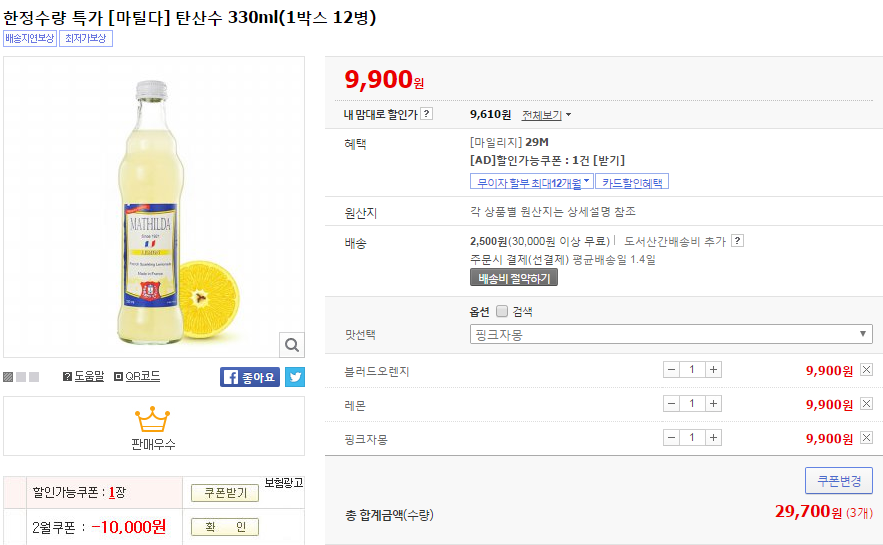883x545 pixels.
Task: Click help question mark beside 내맘대로 할인가
Action: (427, 114)
